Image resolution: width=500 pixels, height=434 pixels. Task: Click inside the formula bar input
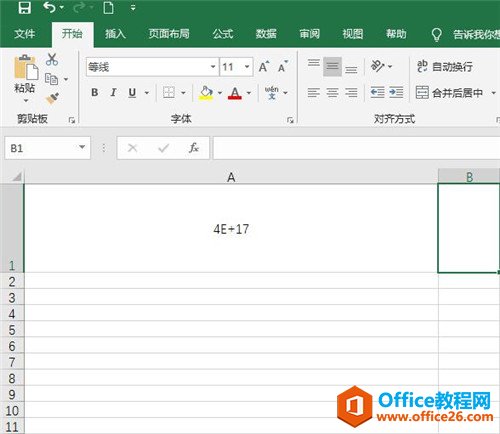[x=357, y=148]
